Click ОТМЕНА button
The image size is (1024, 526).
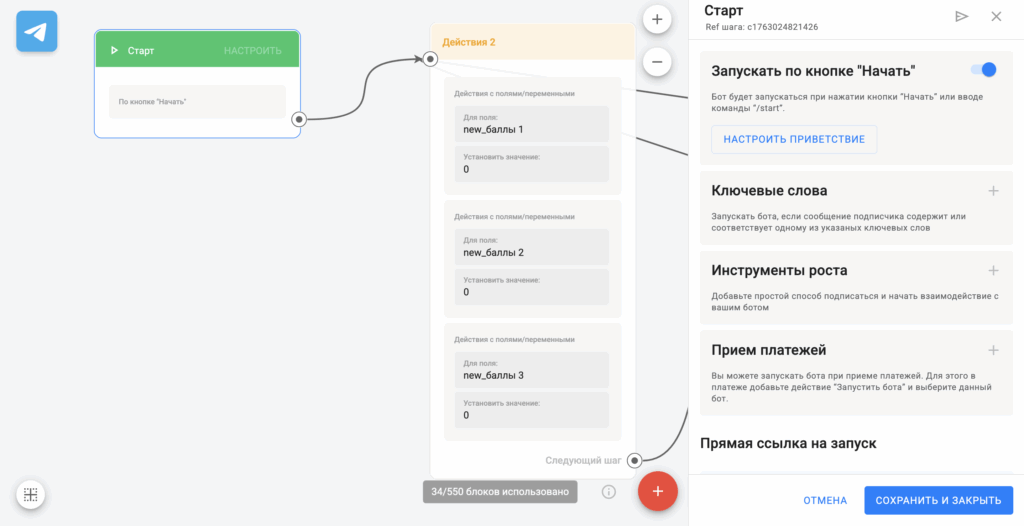point(825,501)
